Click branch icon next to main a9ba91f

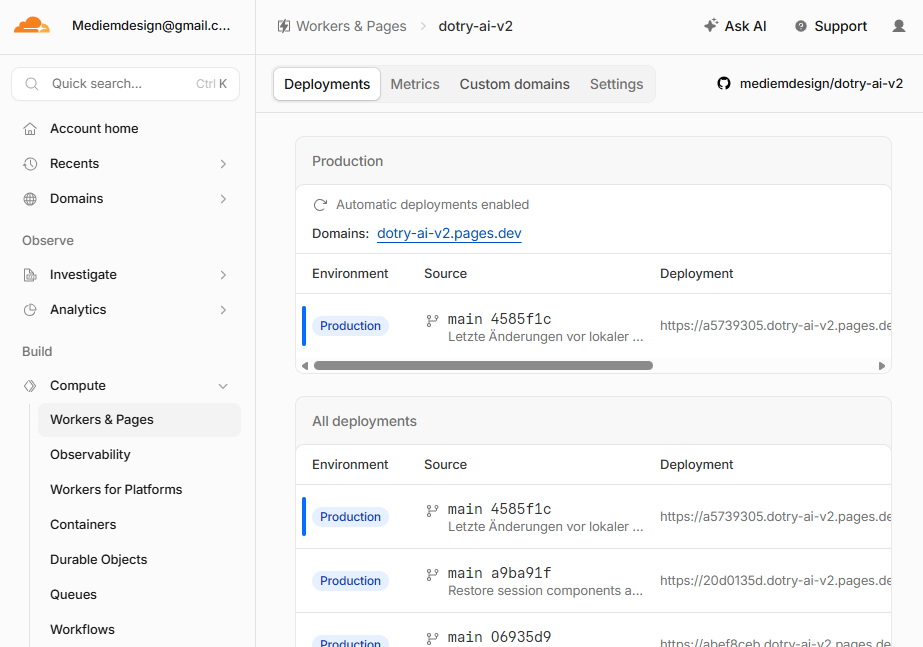coord(432,574)
